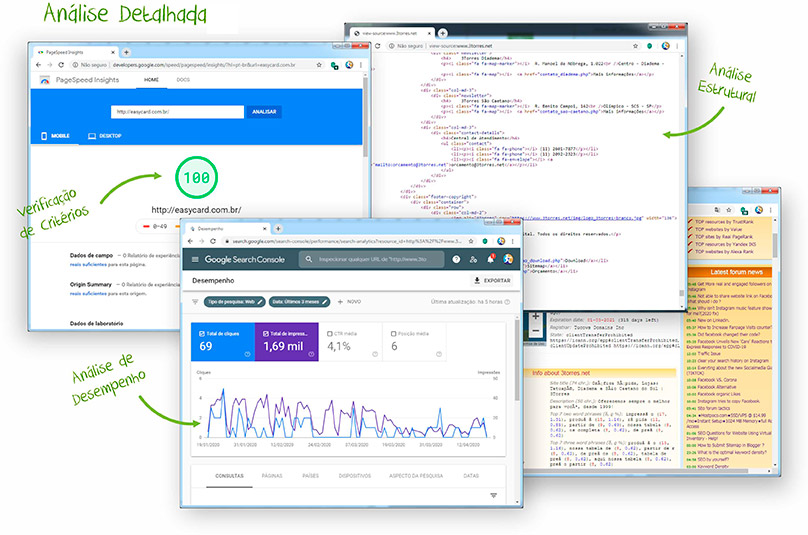Image resolution: width=808 pixels, height=535 pixels.
Task: Toggle the Total de impressões checkbox
Action: tap(266, 333)
